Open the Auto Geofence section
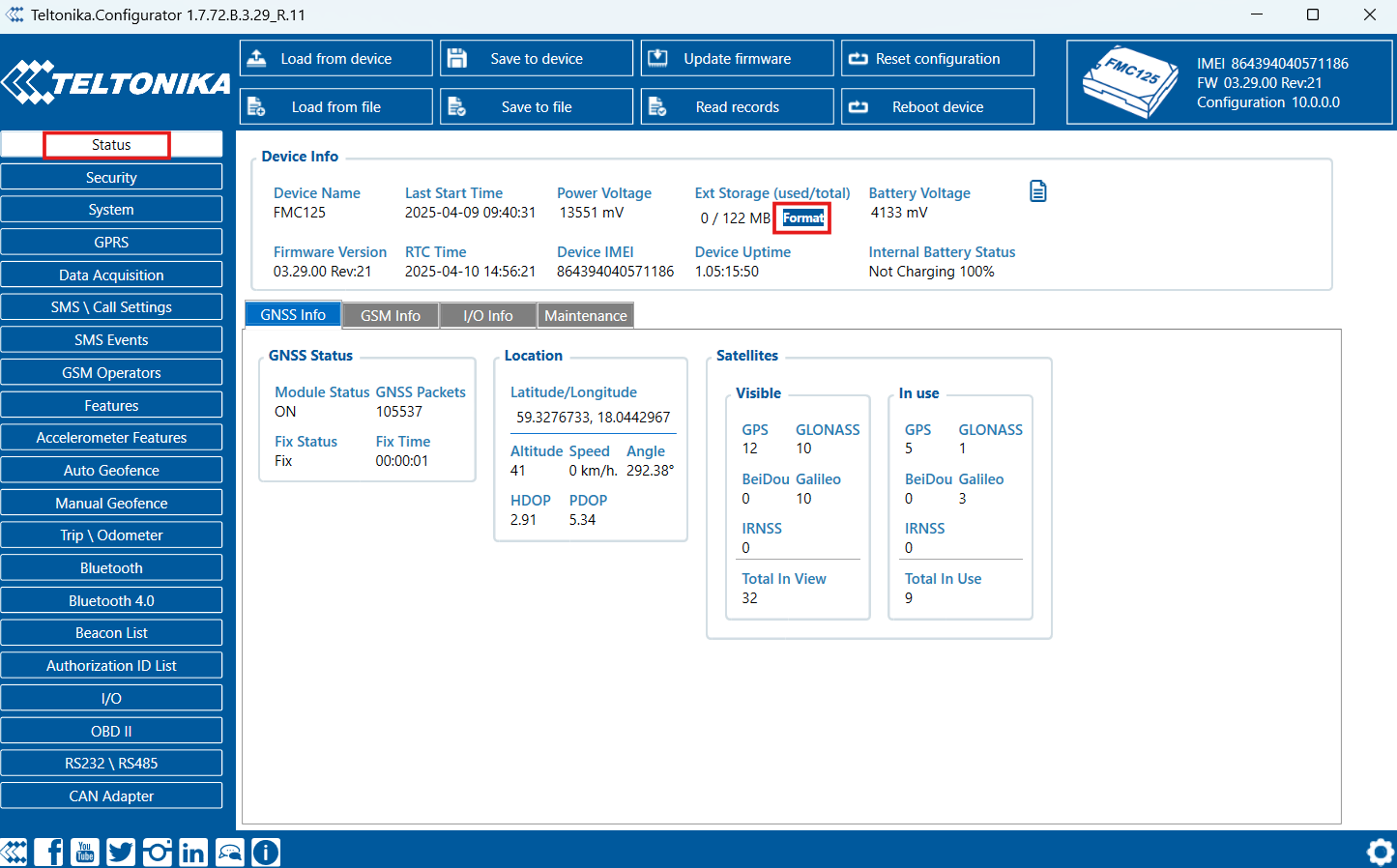 point(111,470)
